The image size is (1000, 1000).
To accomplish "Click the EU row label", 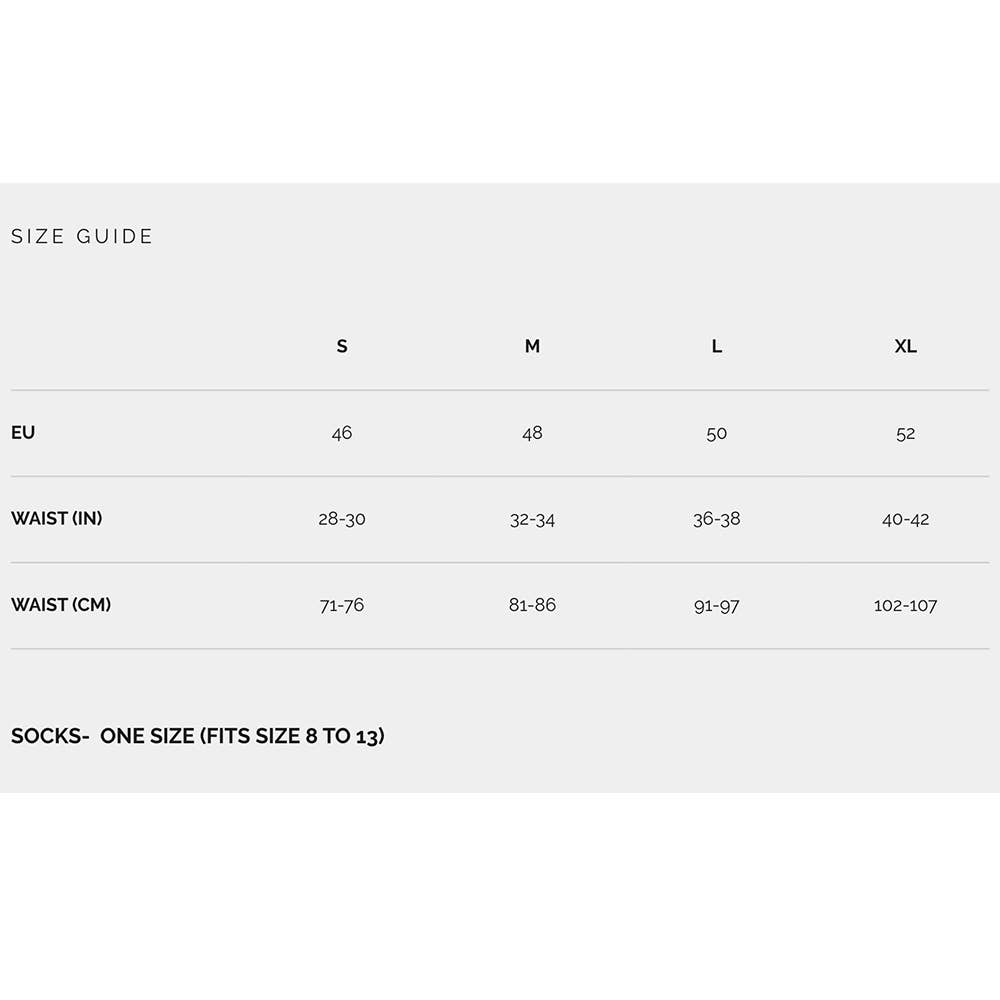I will [x=23, y=433].
